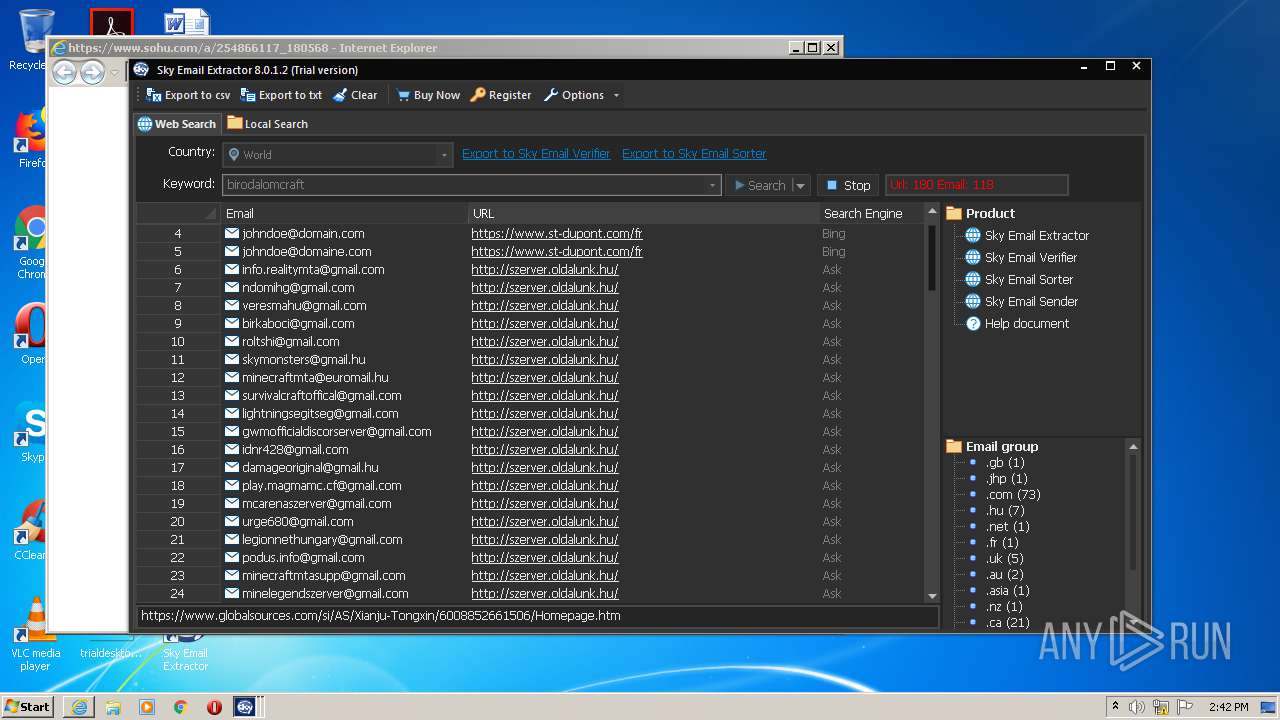This screenshot has height=720, width=1280.
Task: Switch to Sky Email Extractor taskbar button
Action: point(245,707)
